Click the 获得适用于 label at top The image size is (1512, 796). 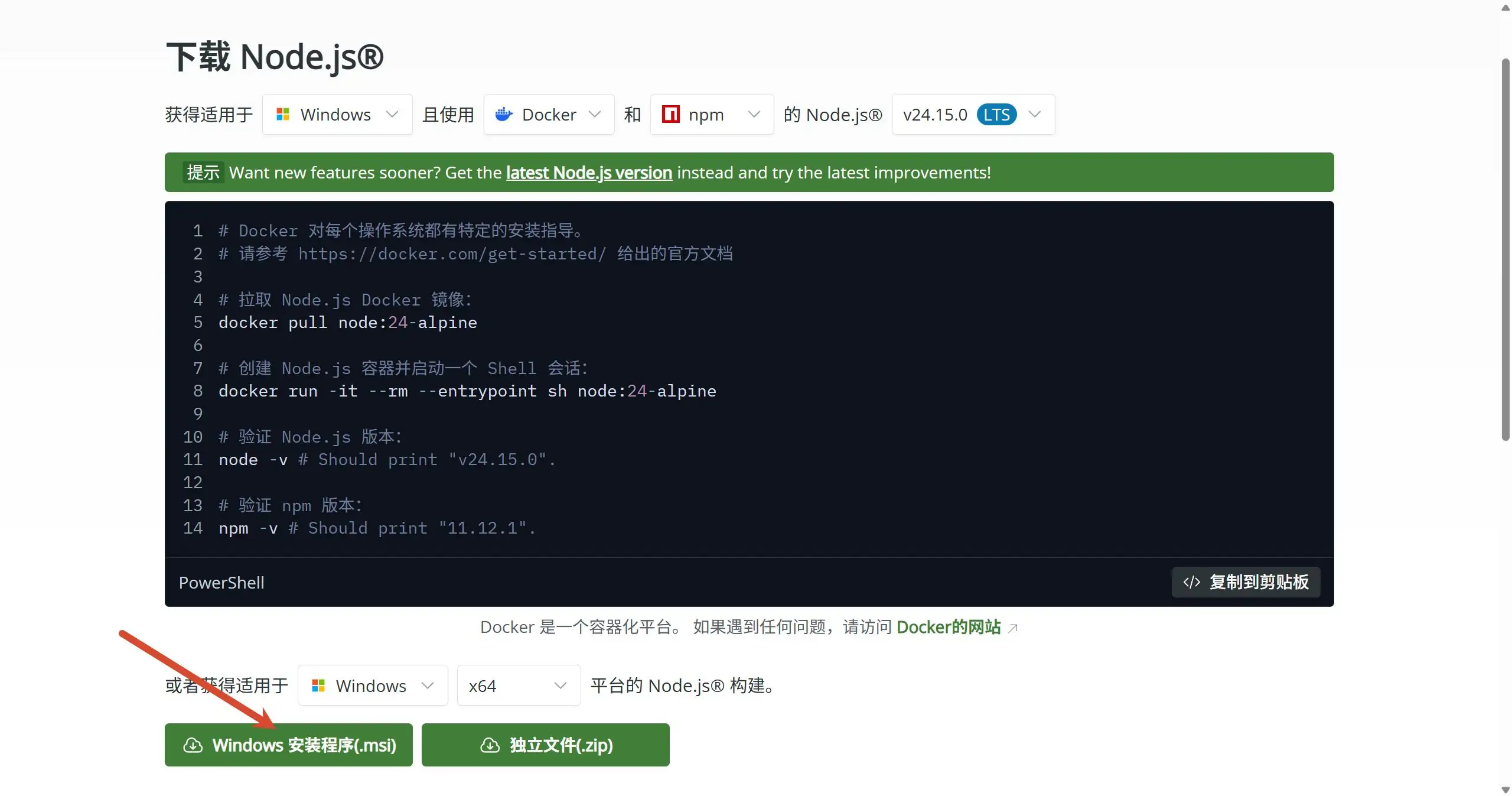tap(209, 114)
